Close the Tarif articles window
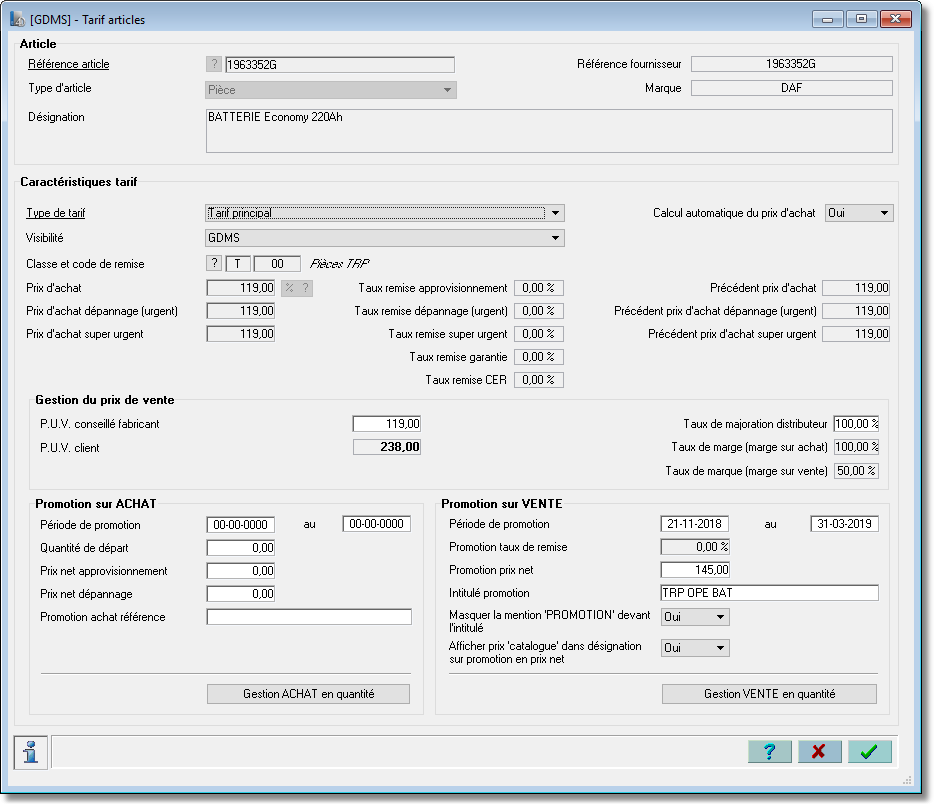 [x=895, y=19]
